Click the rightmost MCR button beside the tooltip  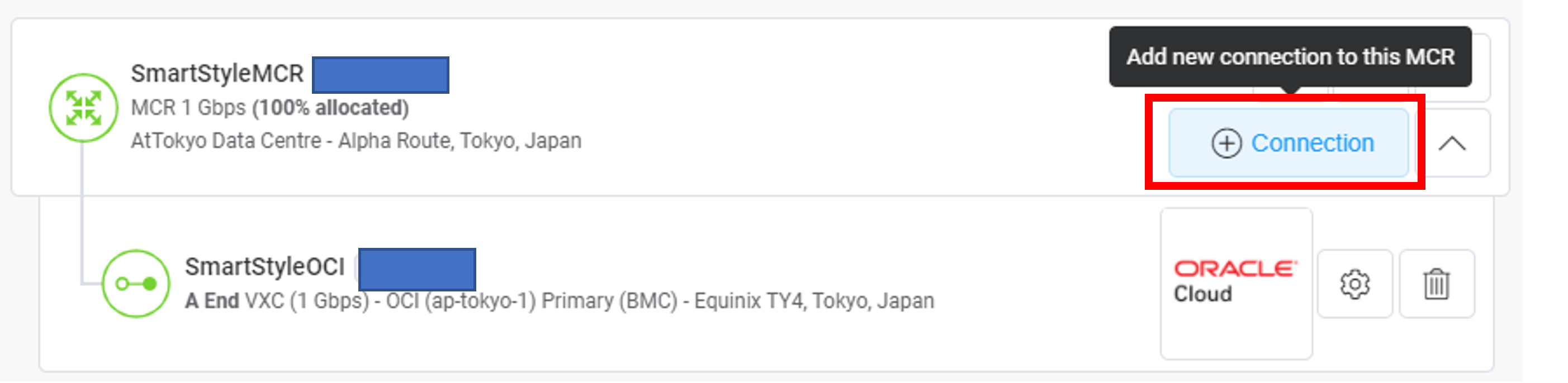[x=1481, y=68]
